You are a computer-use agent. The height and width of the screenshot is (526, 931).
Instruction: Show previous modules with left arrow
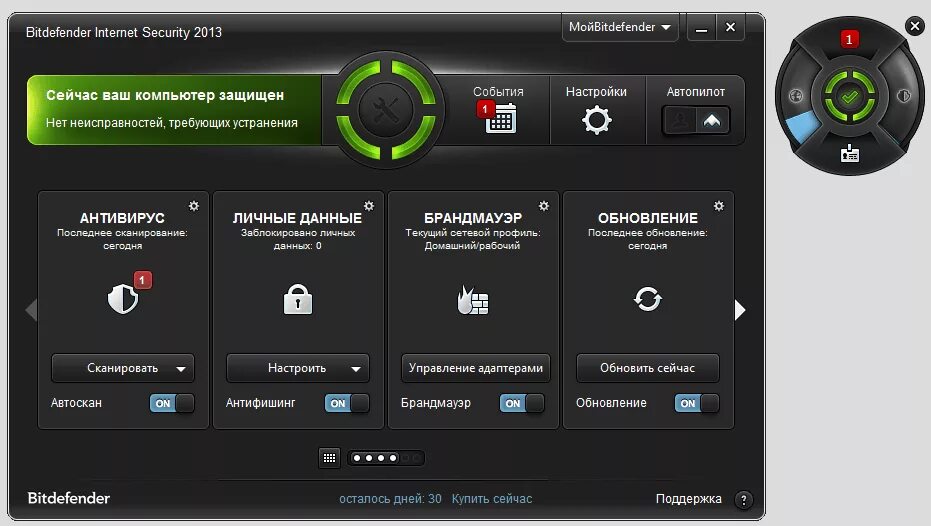(x=31, y=310)
